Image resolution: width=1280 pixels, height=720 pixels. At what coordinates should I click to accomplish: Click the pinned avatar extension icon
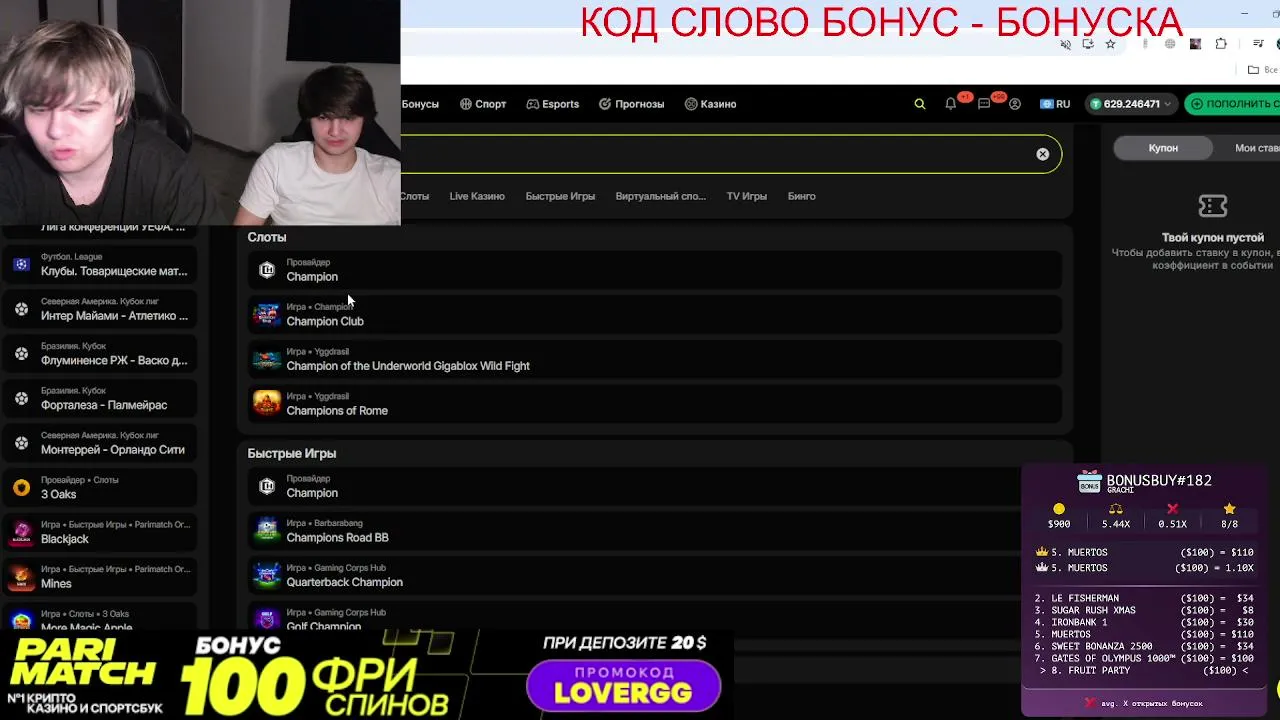pyautogui.click(x=1195, y=44)
